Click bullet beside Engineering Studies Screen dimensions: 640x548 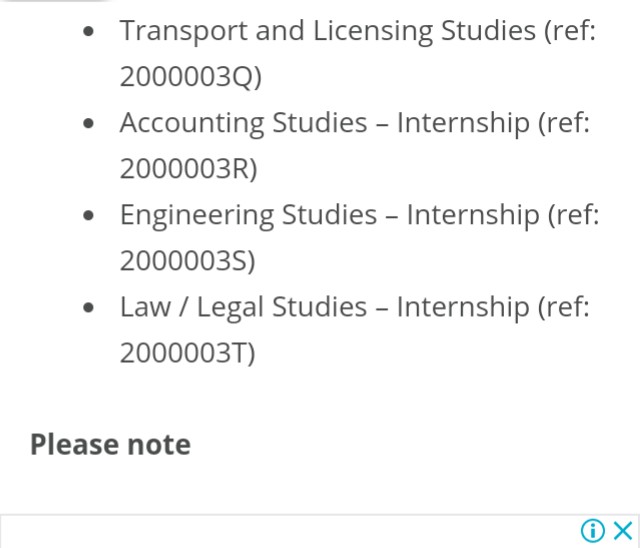pyautogui.click(x=92, y=216)
